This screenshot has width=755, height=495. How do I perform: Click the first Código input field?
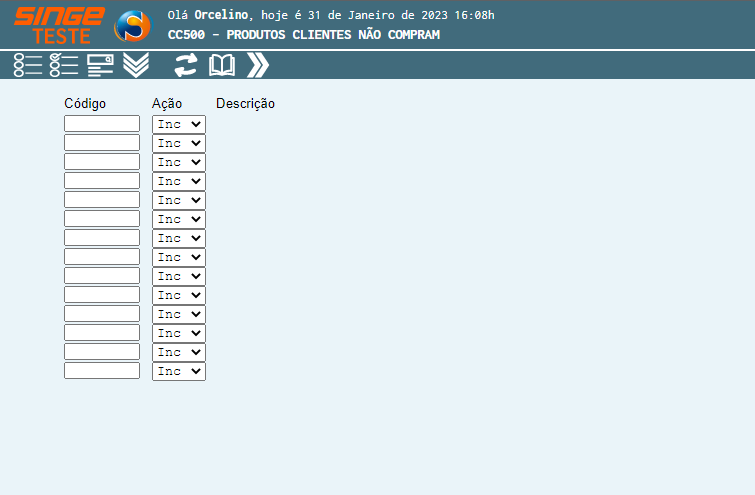pos(102,124)
